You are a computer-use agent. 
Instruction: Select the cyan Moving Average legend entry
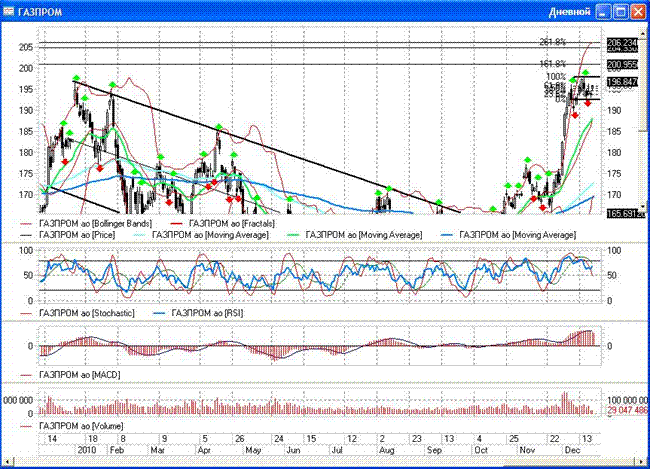click(202, 235)
